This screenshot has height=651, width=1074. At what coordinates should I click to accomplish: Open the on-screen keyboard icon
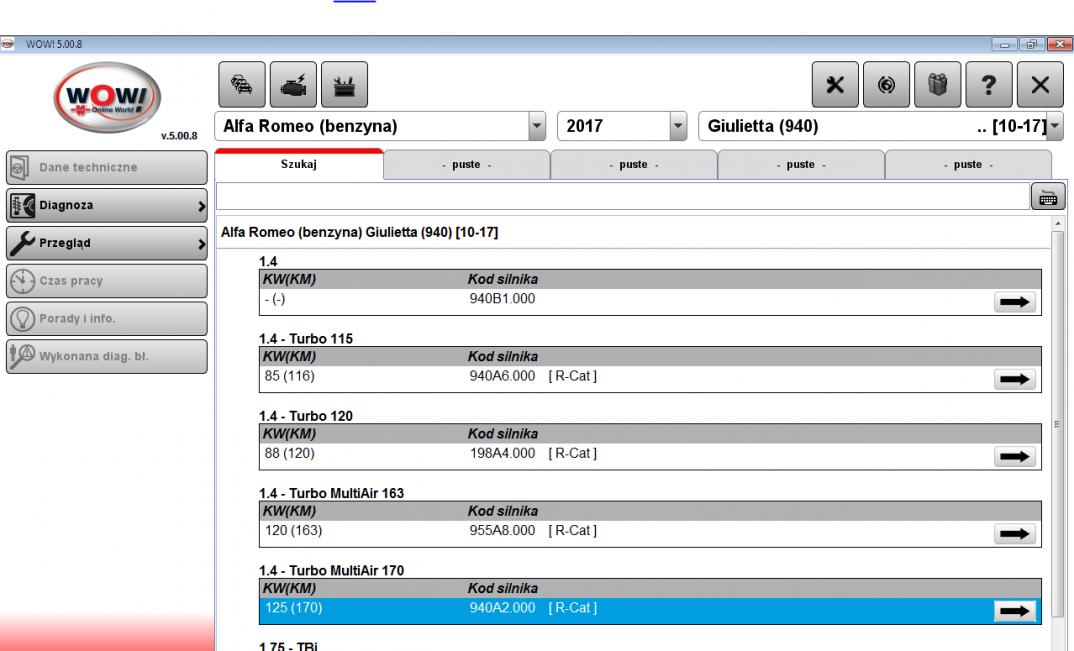click(1048, 197)
